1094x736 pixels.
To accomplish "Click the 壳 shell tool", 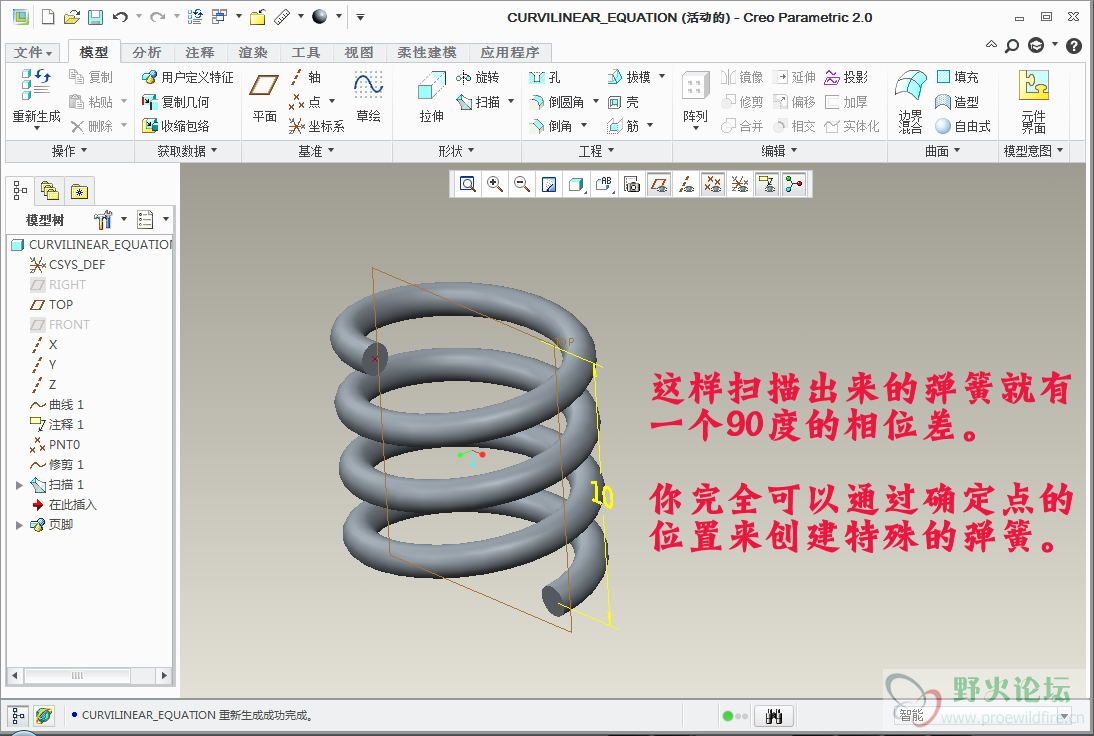I will (623, 102).
